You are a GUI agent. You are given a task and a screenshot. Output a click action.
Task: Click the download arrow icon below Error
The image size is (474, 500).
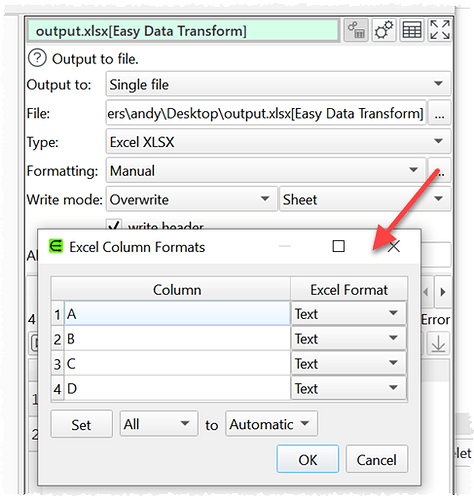438,343
